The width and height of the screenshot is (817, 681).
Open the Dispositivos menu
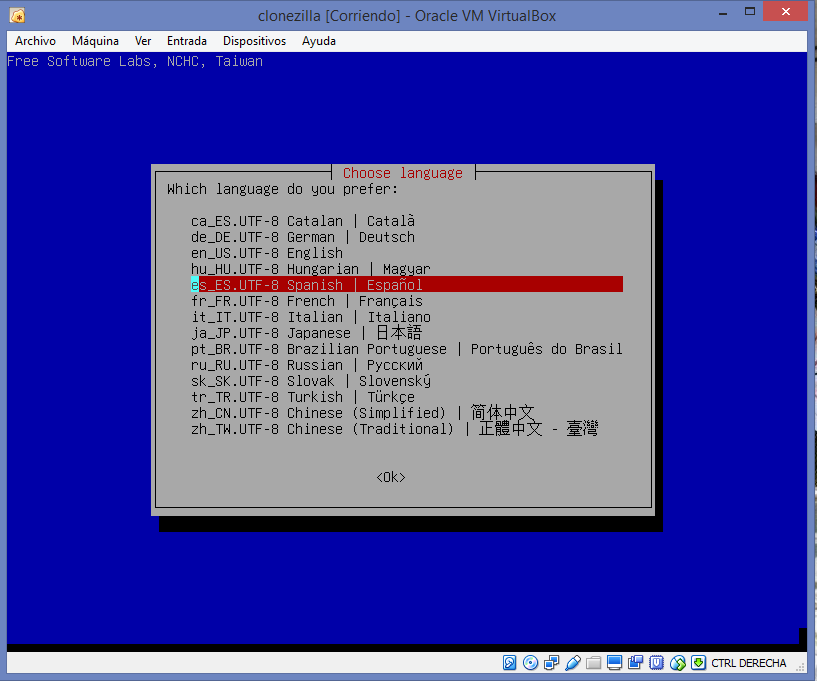tap(254, 41)
